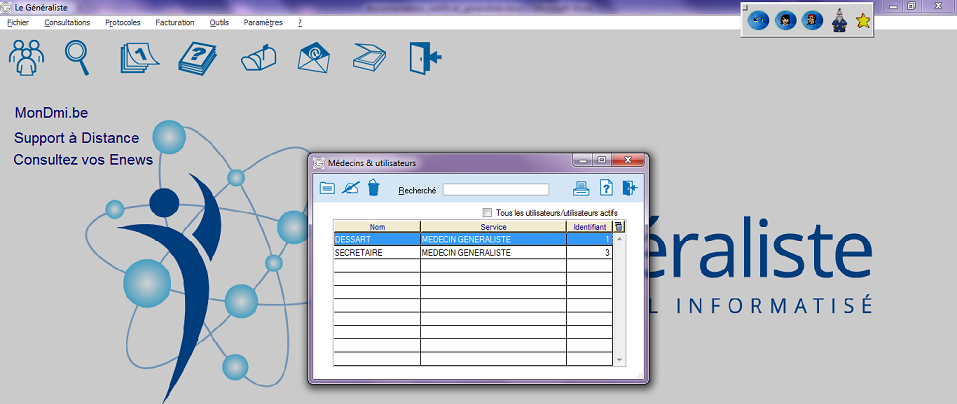Open the ? help menu

(x=300, y=23)
